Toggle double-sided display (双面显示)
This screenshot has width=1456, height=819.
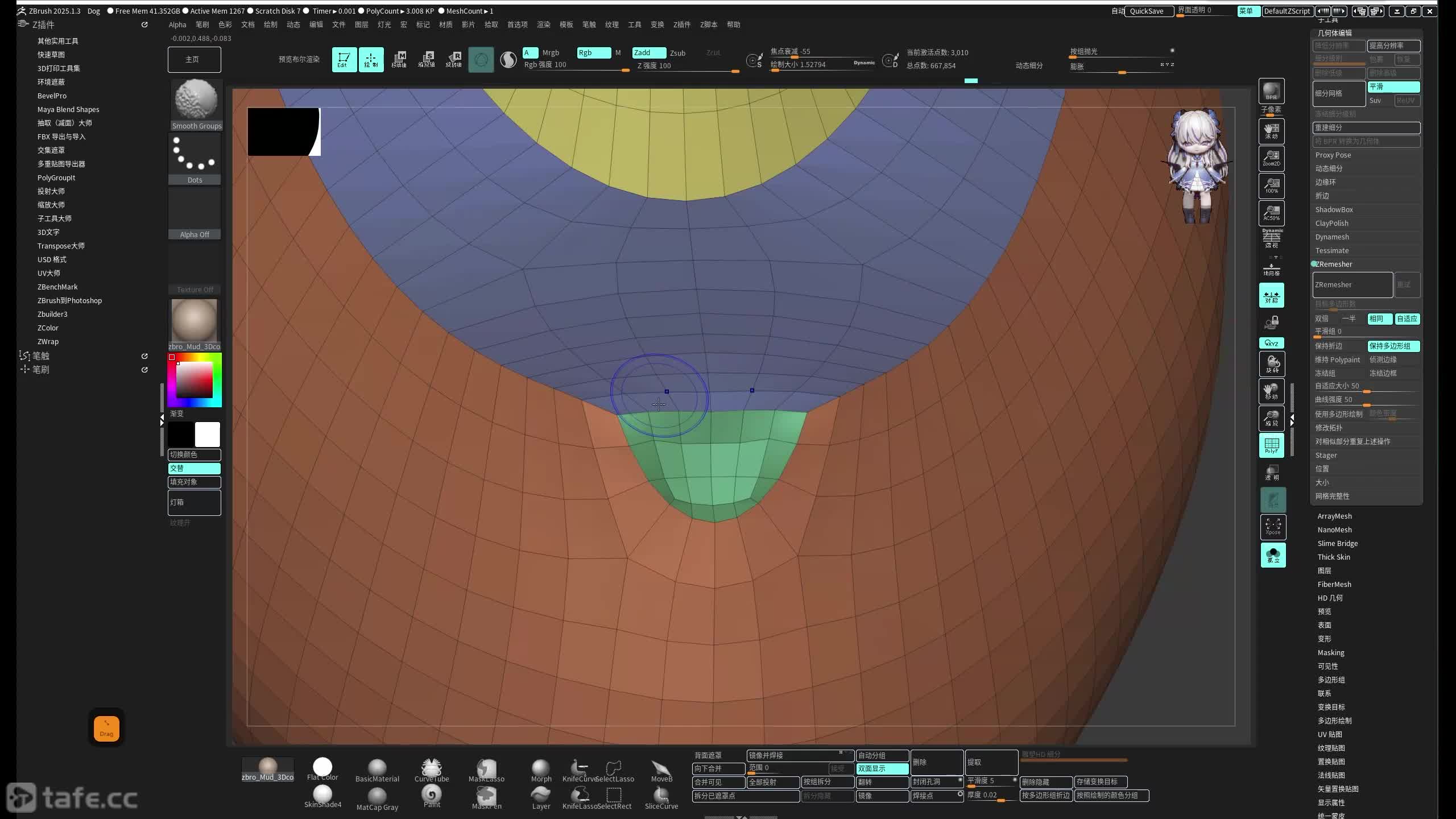[x=882, y=768]
